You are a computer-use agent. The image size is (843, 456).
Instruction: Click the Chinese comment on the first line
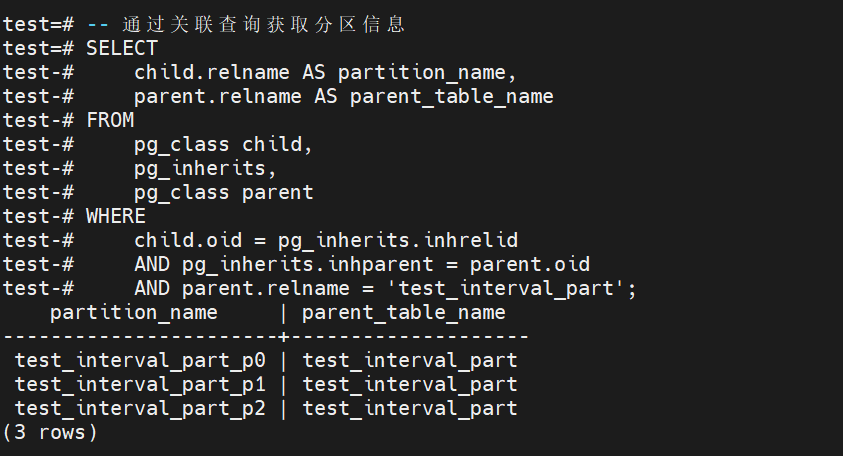point(263,24)
